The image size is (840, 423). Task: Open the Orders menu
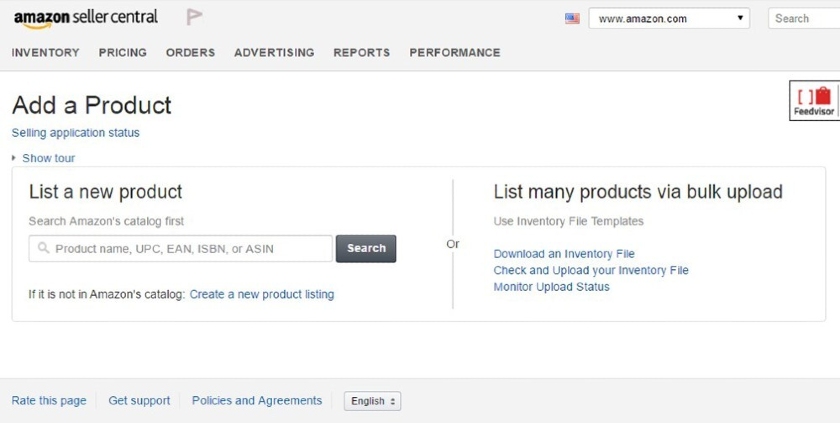click(x=190, y=52)
